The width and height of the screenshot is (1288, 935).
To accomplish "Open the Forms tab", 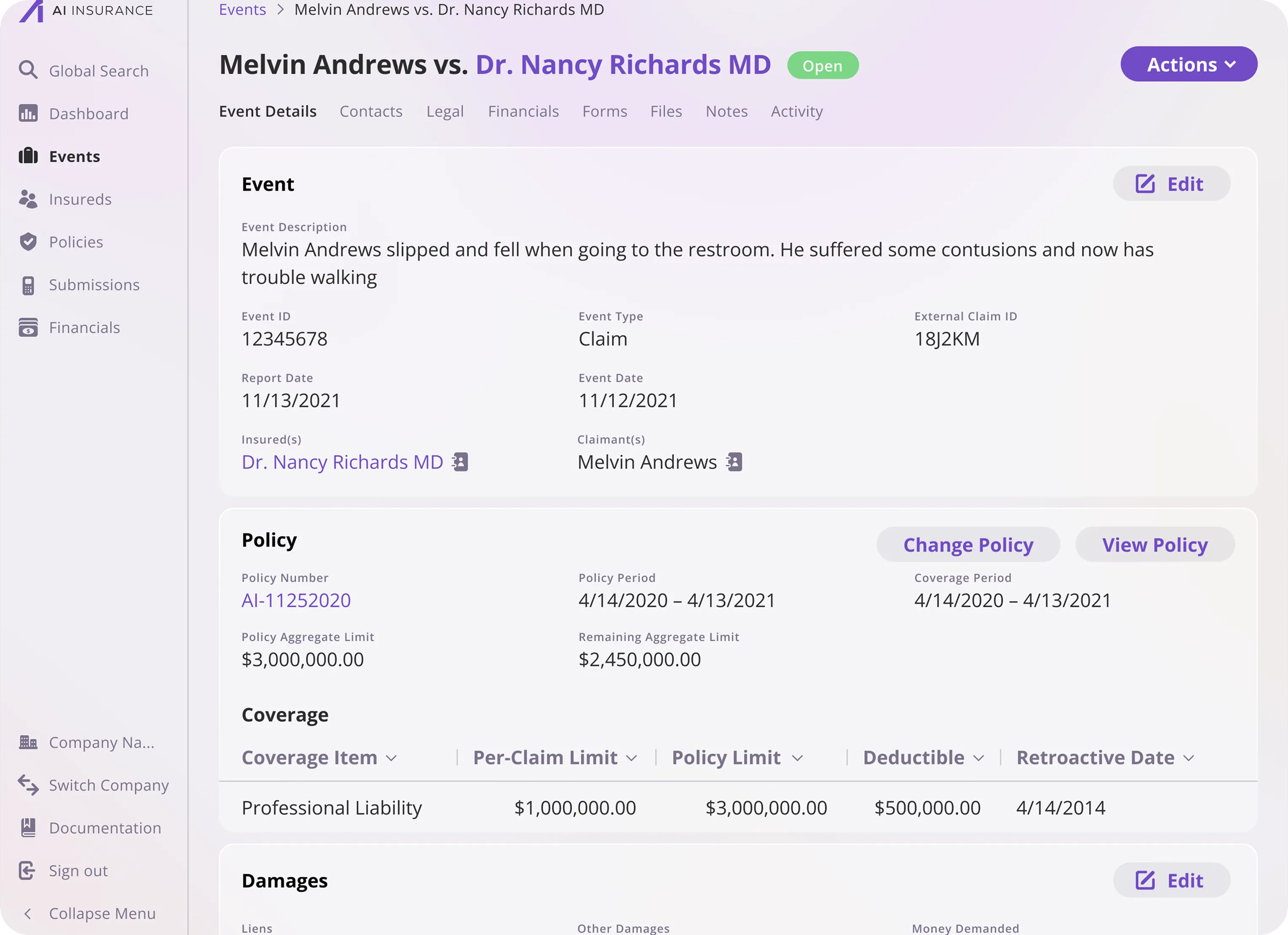I will (605, 111).
